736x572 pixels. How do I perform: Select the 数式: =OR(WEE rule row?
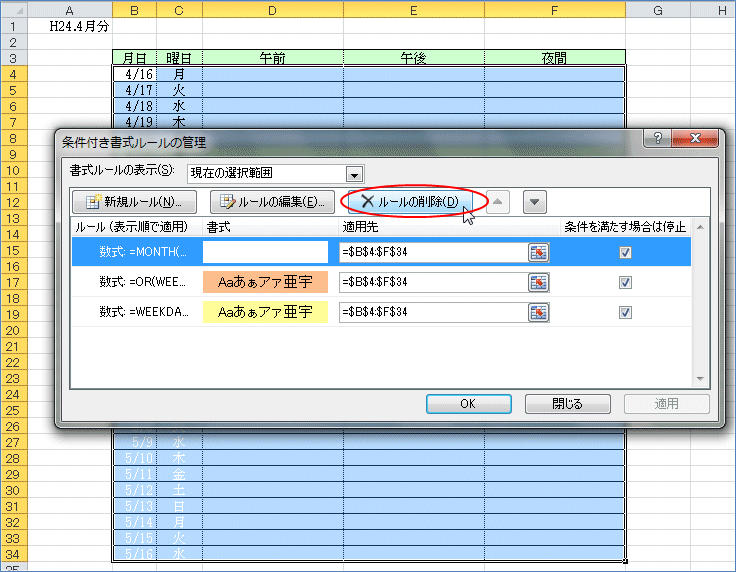[x=381, y=282]
